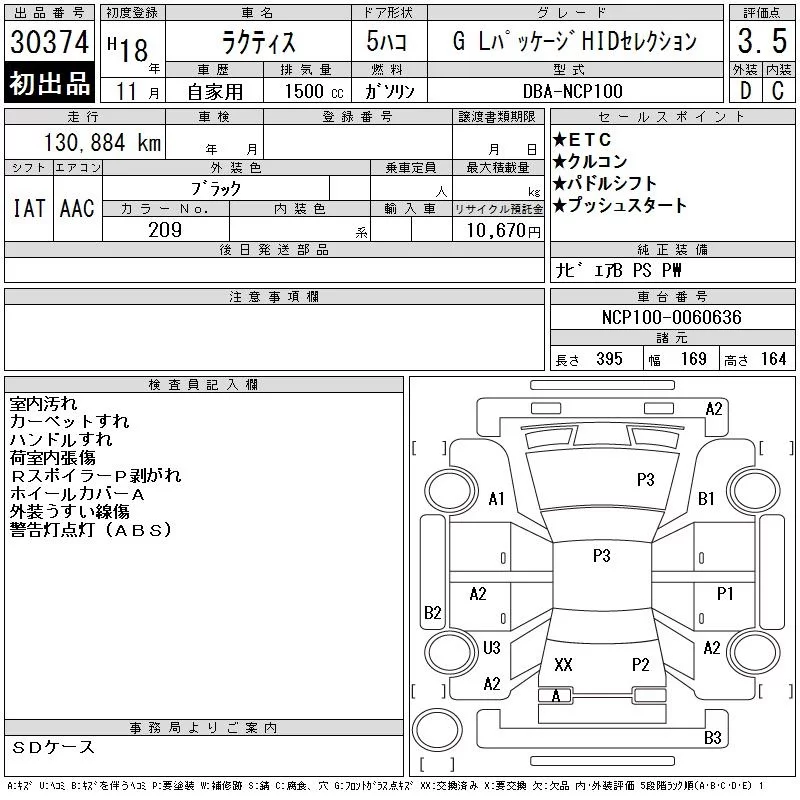Select chassis number NCP100-0060636
800x800 pixels.
pos(671,317)
